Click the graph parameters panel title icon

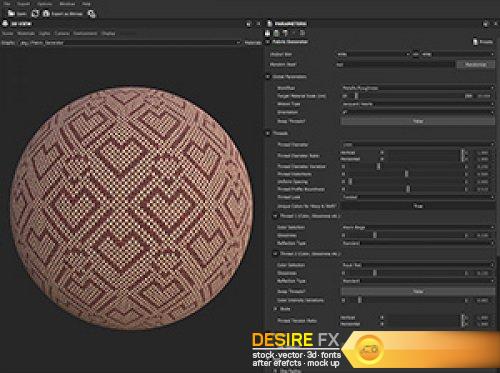pos(269,23)
